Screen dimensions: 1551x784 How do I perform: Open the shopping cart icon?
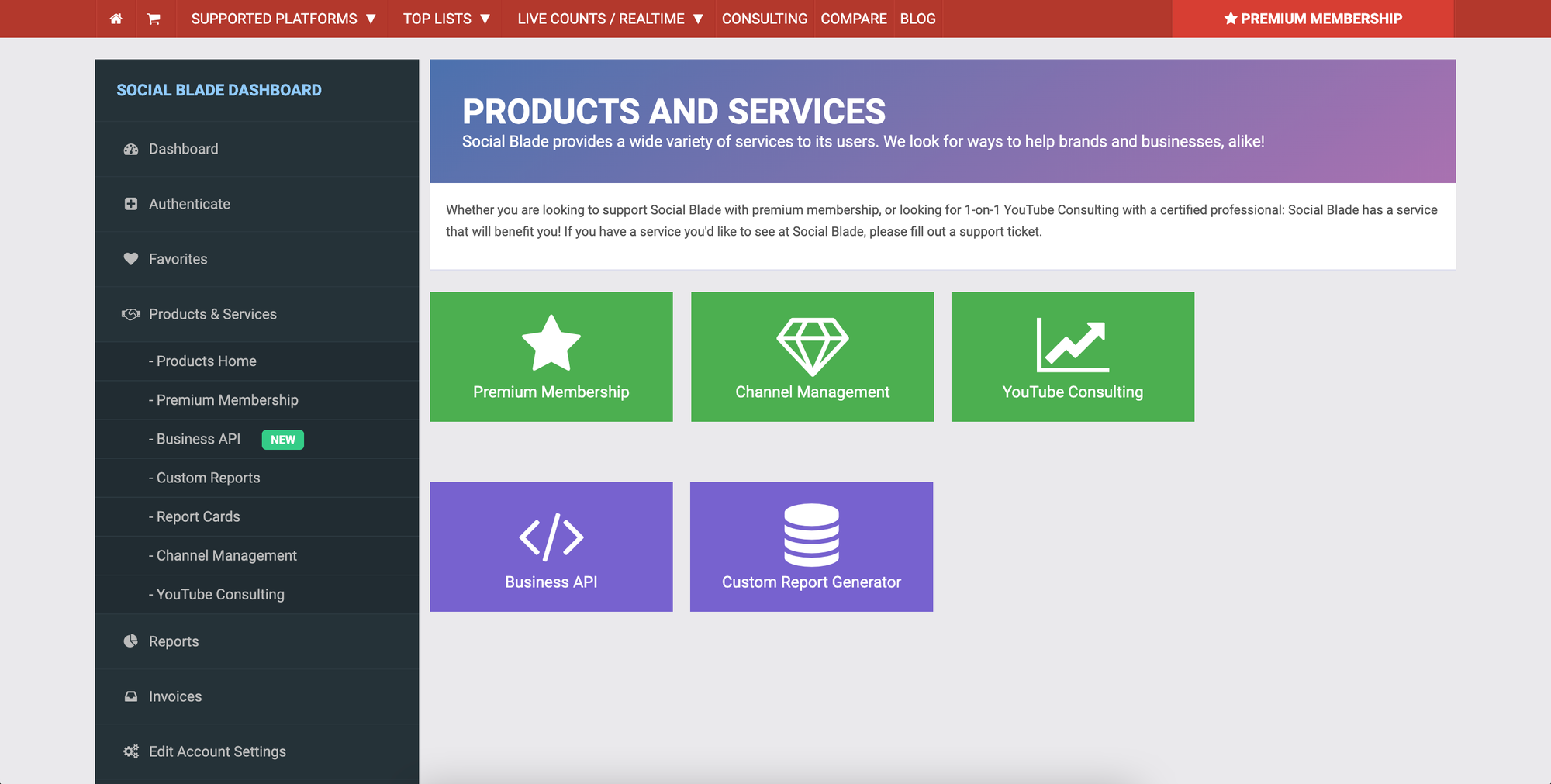(154, 19)
